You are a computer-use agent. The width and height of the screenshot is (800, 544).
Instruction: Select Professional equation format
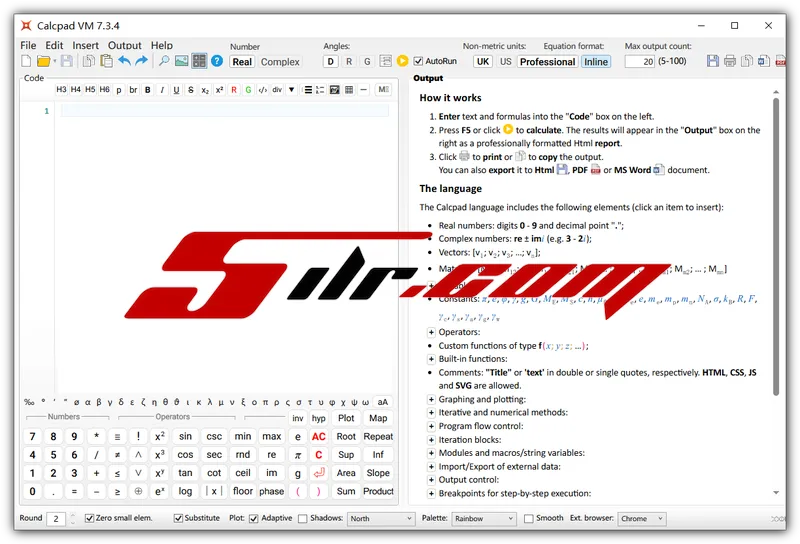click(547, 62)
